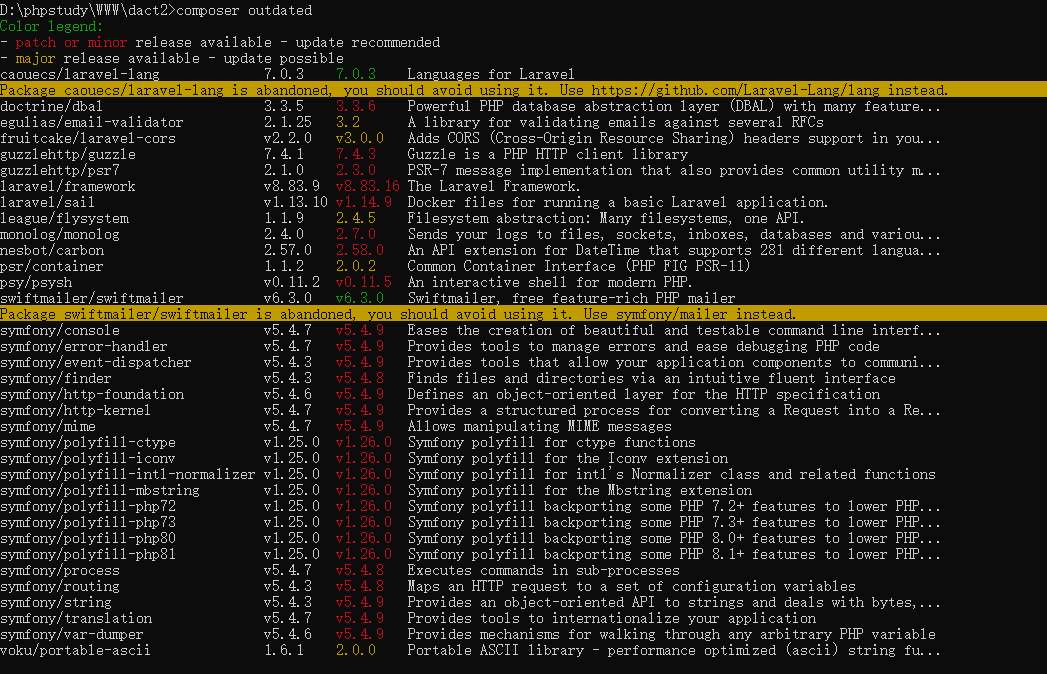
Task: Click latest version 3.2 of email-validator
Action: coord(348,122)
